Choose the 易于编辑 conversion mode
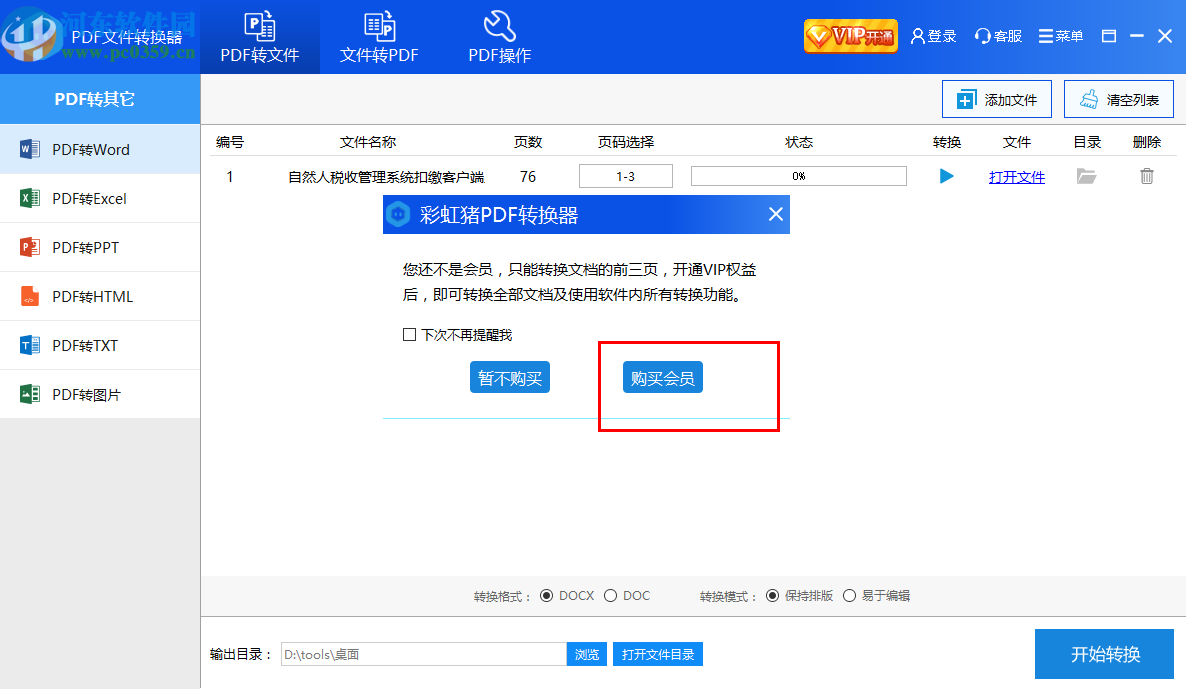Image resolution: width=1186 pixels, height=690 pixels. 849,596
